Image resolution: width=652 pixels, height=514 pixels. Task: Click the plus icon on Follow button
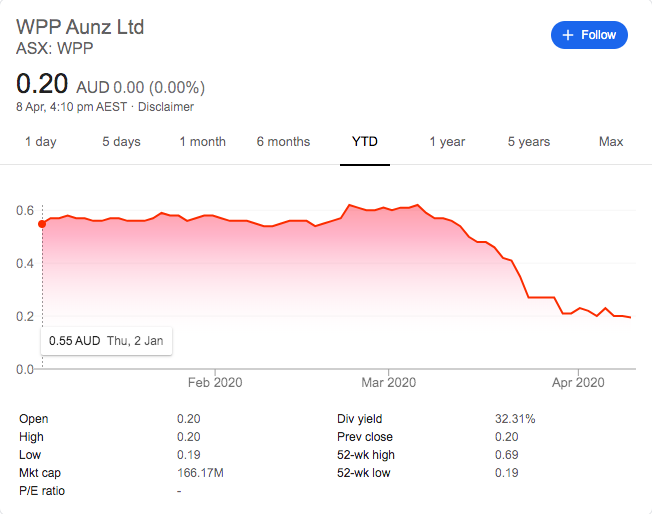(x=568, y=35)
